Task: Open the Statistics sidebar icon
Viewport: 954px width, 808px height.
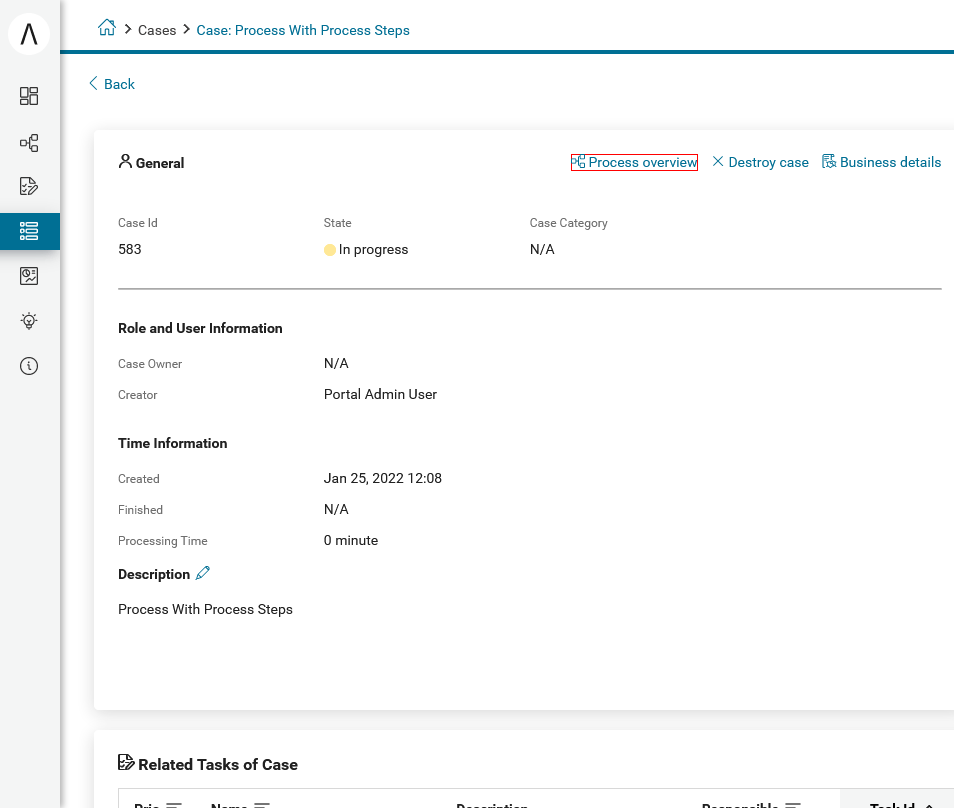Action: point(29,276)
